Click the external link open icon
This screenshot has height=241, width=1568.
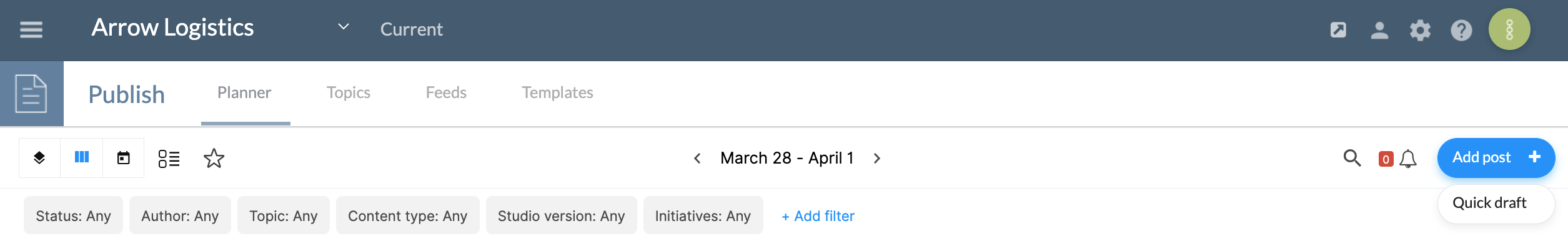[x=1338, y=30]
